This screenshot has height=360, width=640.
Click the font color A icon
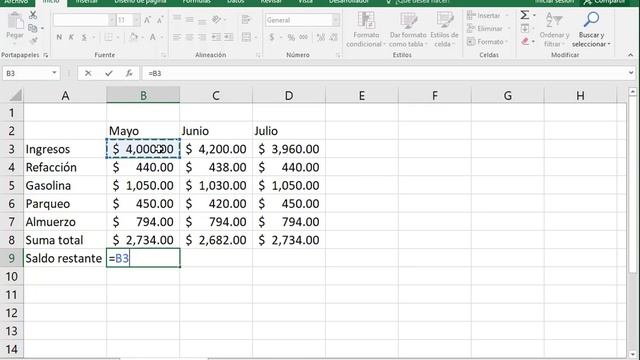(x=152, y=38)
